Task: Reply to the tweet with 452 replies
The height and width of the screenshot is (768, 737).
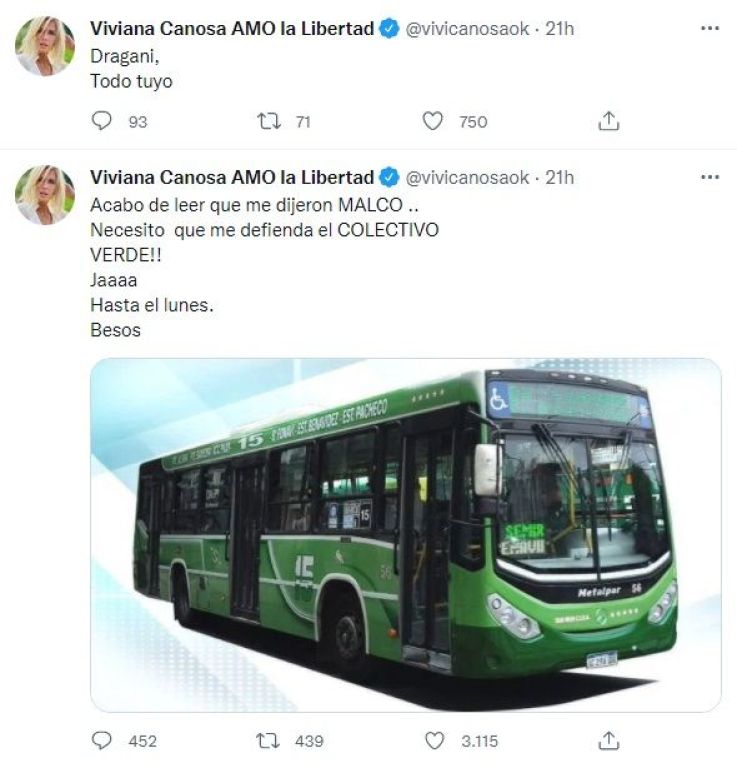Action: pyautogui.click(x=102, y=741)
